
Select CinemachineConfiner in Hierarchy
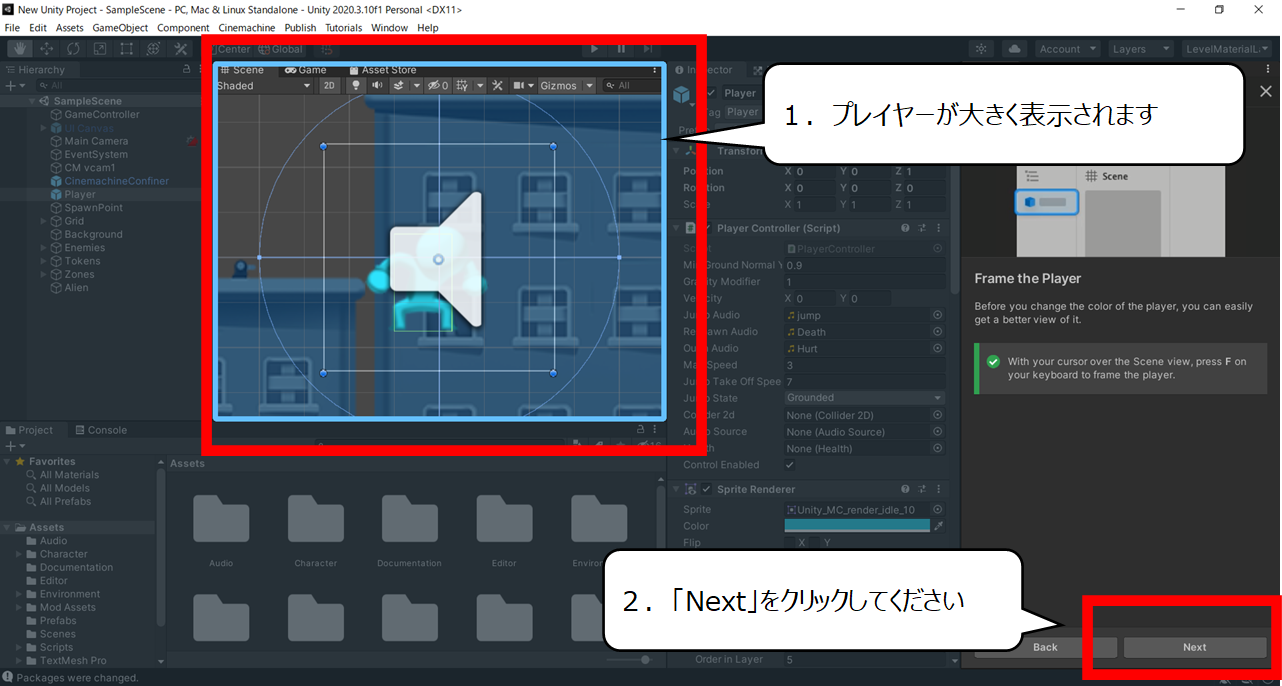pos(116,181)
